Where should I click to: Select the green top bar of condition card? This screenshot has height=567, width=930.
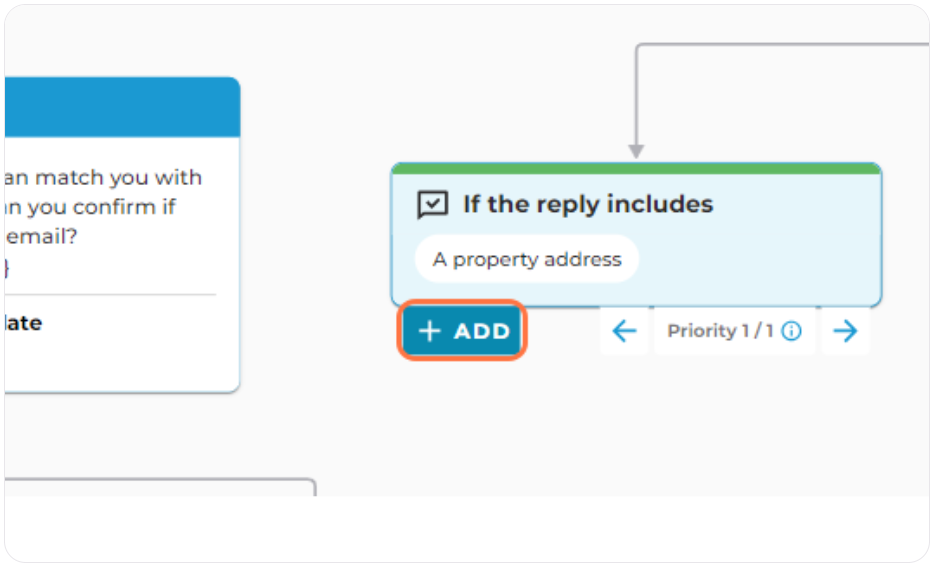coord(636,168)
